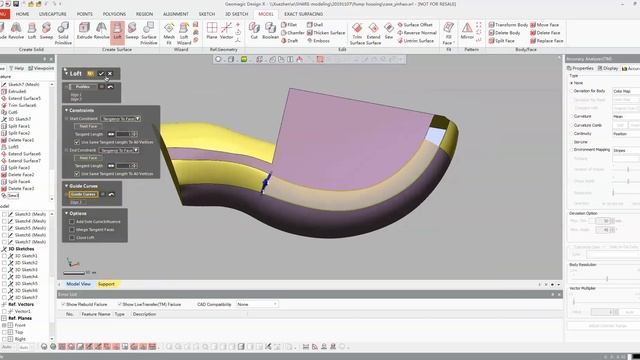Open the HOME ribbon tab
The image size is (640, 360).
click(22, 14)
